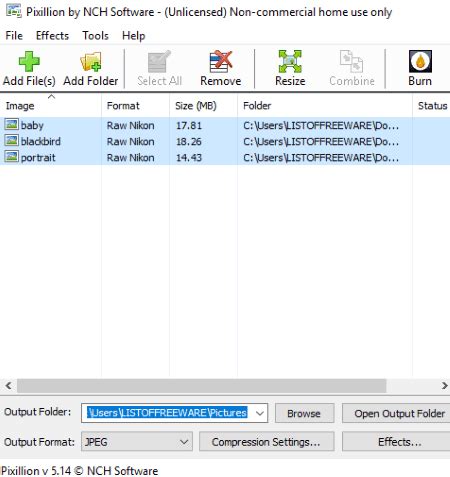This screenshot has height=477, width=450.
Task: Click the 14.43 size value
Action: 189,157
